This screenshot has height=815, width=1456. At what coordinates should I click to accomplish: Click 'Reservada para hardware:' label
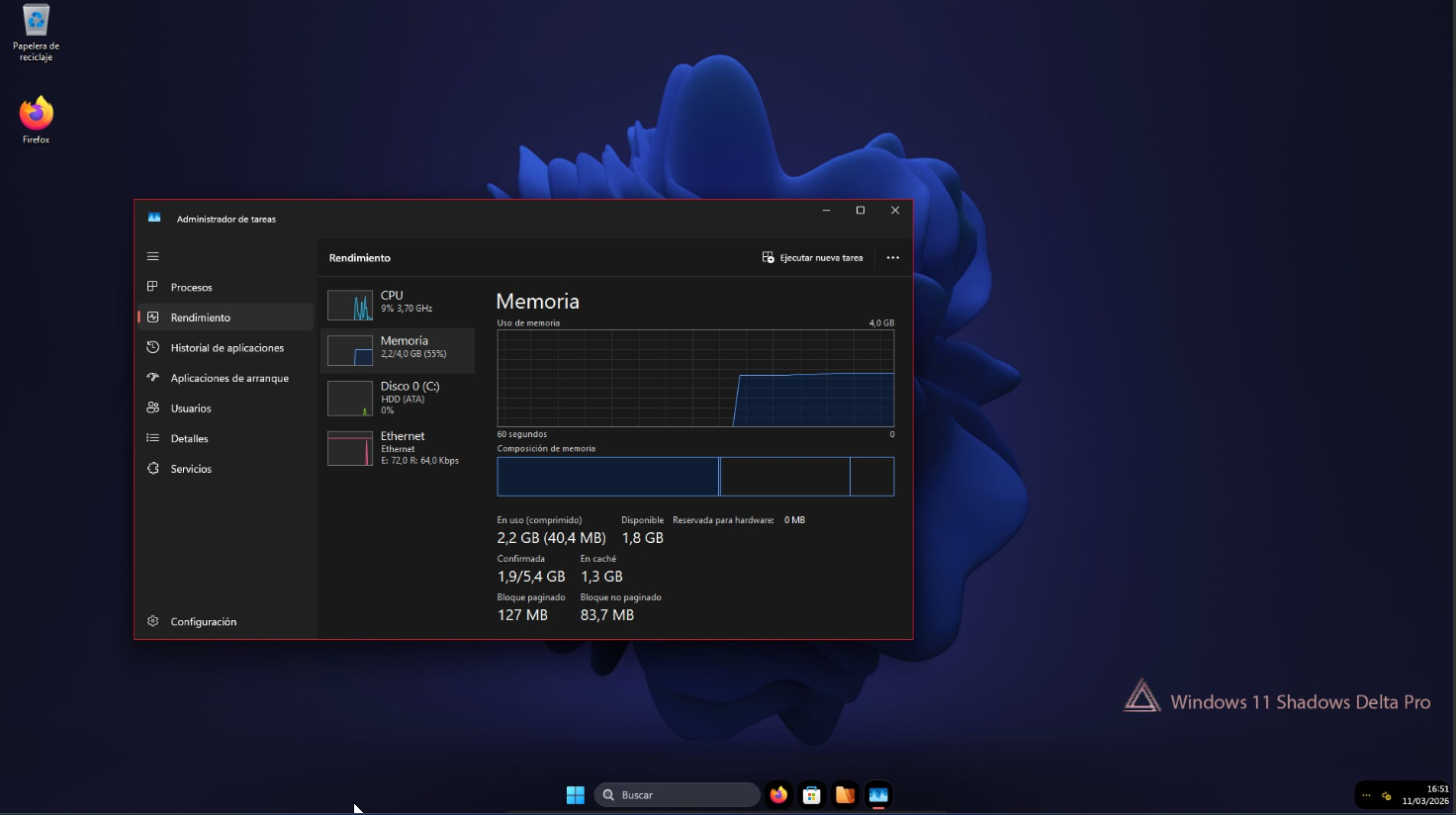point(723,520)
